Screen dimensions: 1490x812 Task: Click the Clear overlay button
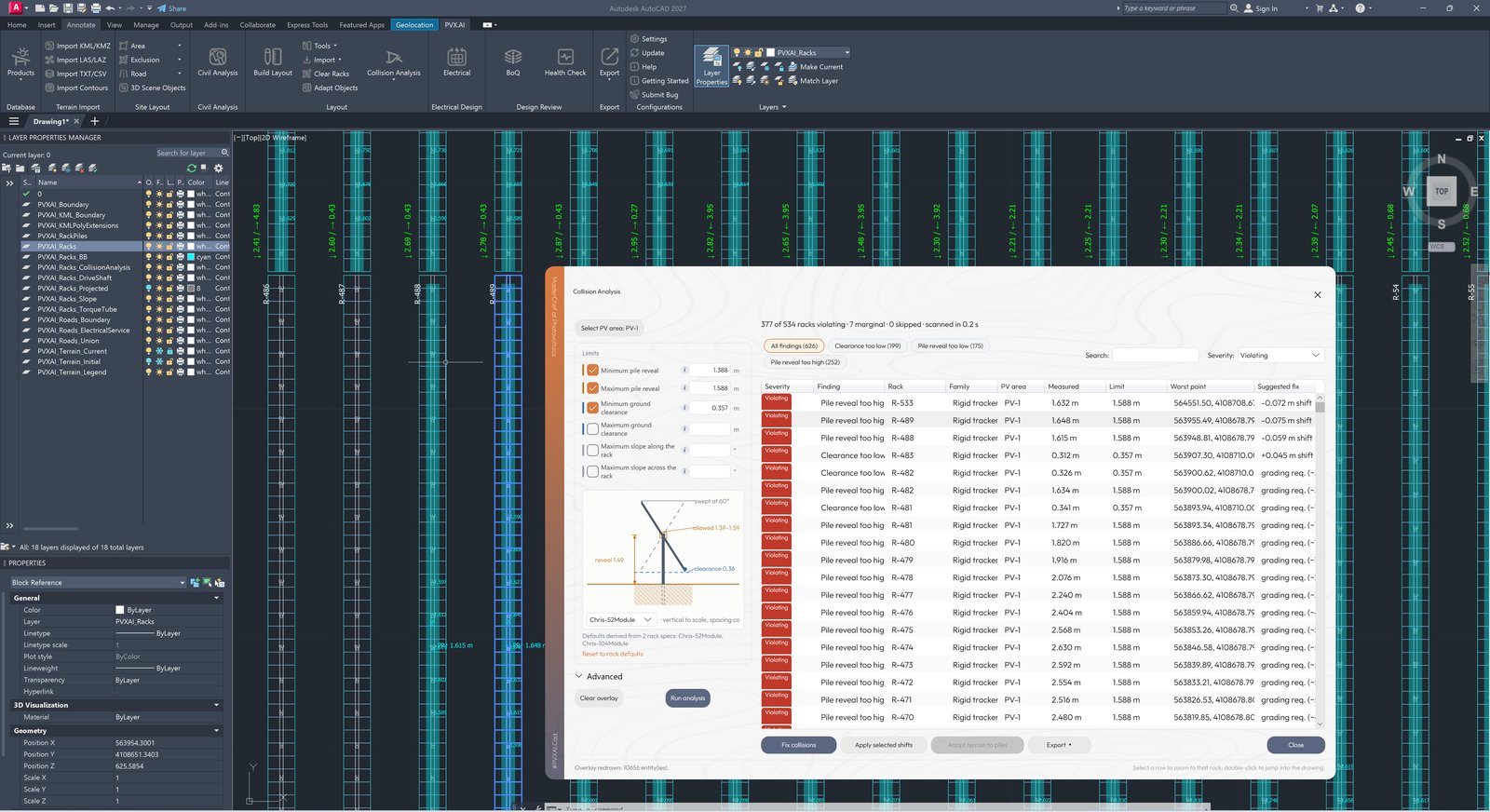tap(599, 698)
